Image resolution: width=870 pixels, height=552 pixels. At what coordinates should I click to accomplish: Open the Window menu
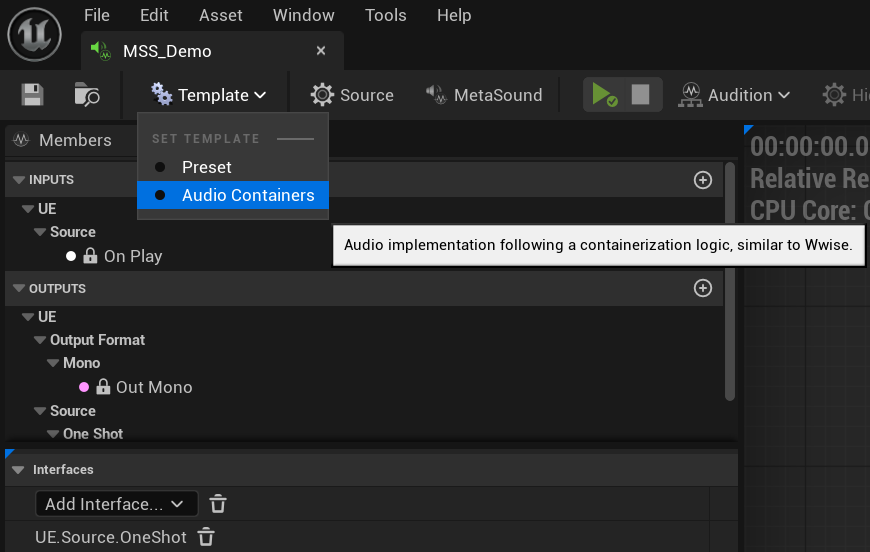click(304, 15)
